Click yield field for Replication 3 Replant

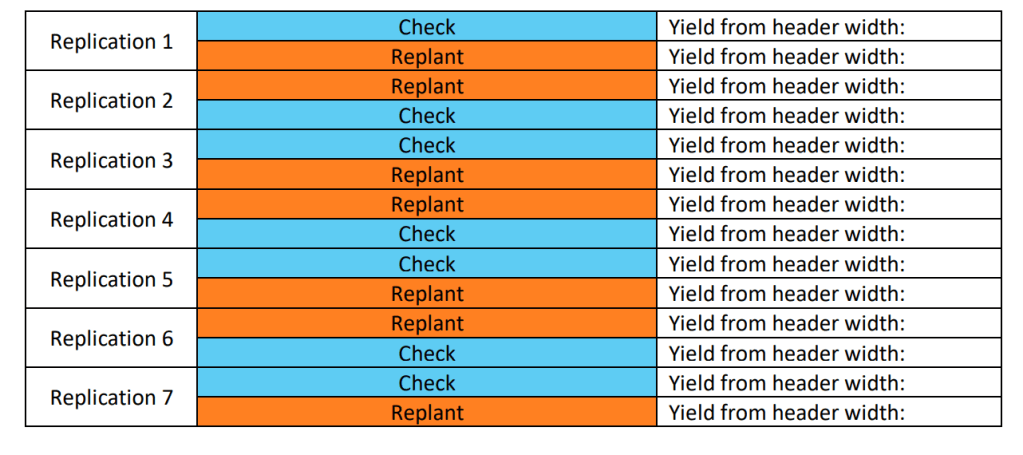tap(828, 175)
